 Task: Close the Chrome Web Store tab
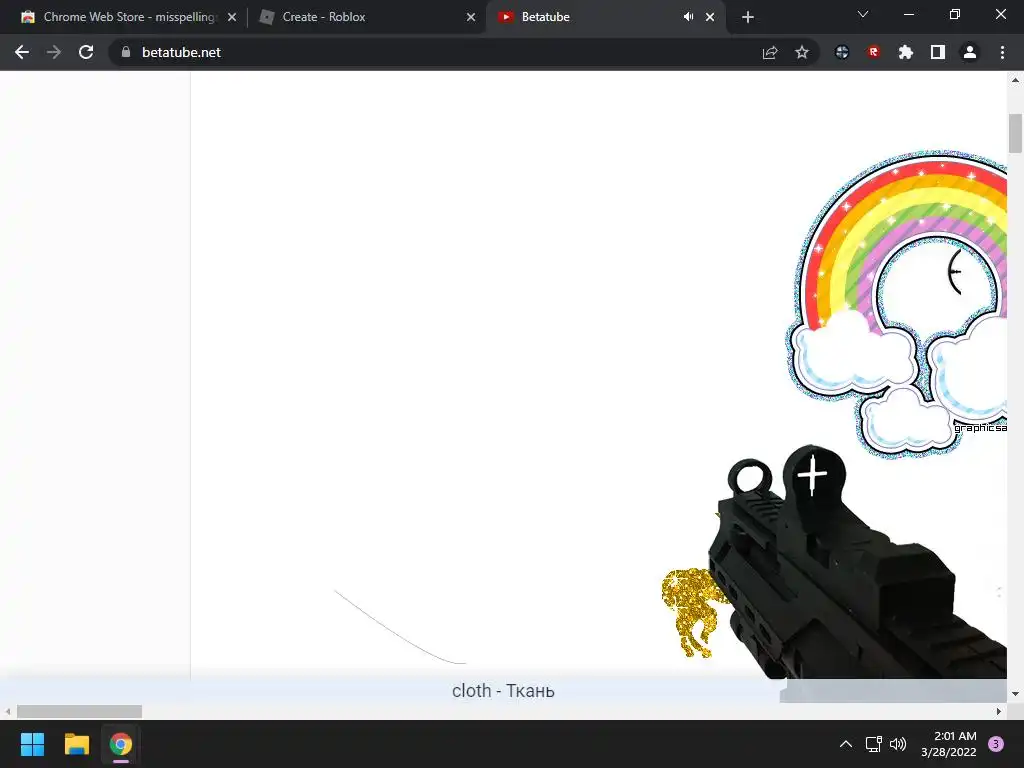pos(232,17)
